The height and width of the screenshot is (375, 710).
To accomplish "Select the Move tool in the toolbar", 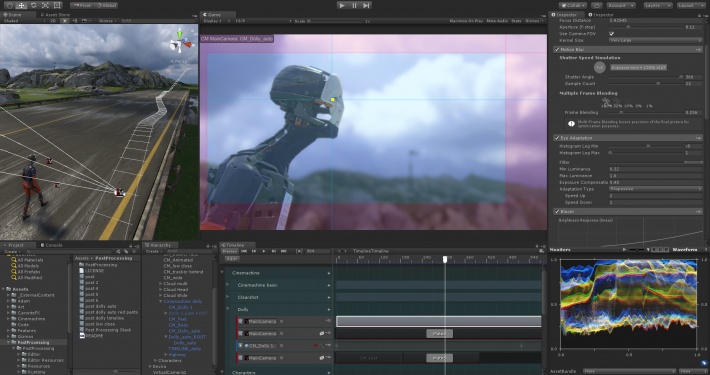I will pos(21,5).
